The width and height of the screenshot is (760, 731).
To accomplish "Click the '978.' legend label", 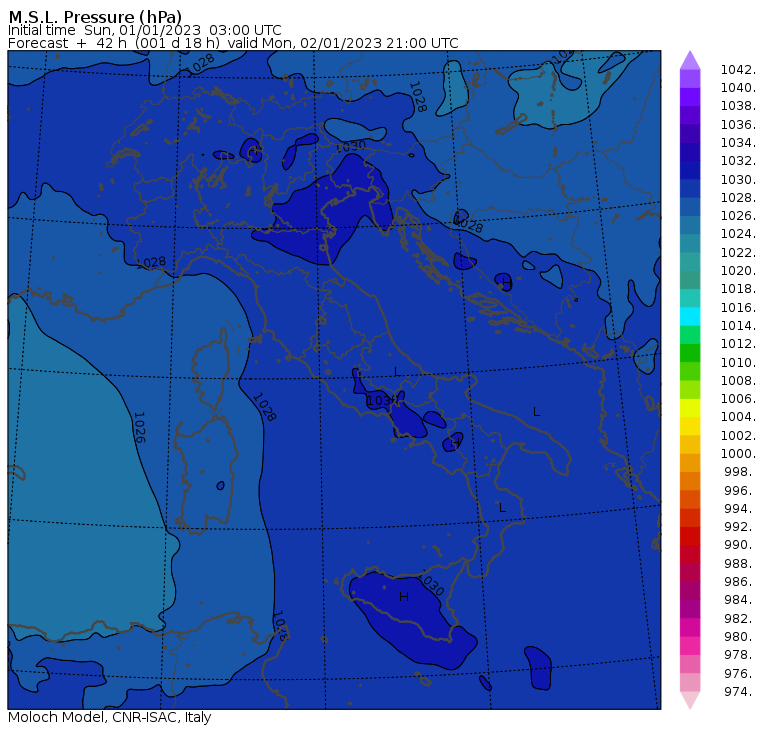I will tap(740, 654).
